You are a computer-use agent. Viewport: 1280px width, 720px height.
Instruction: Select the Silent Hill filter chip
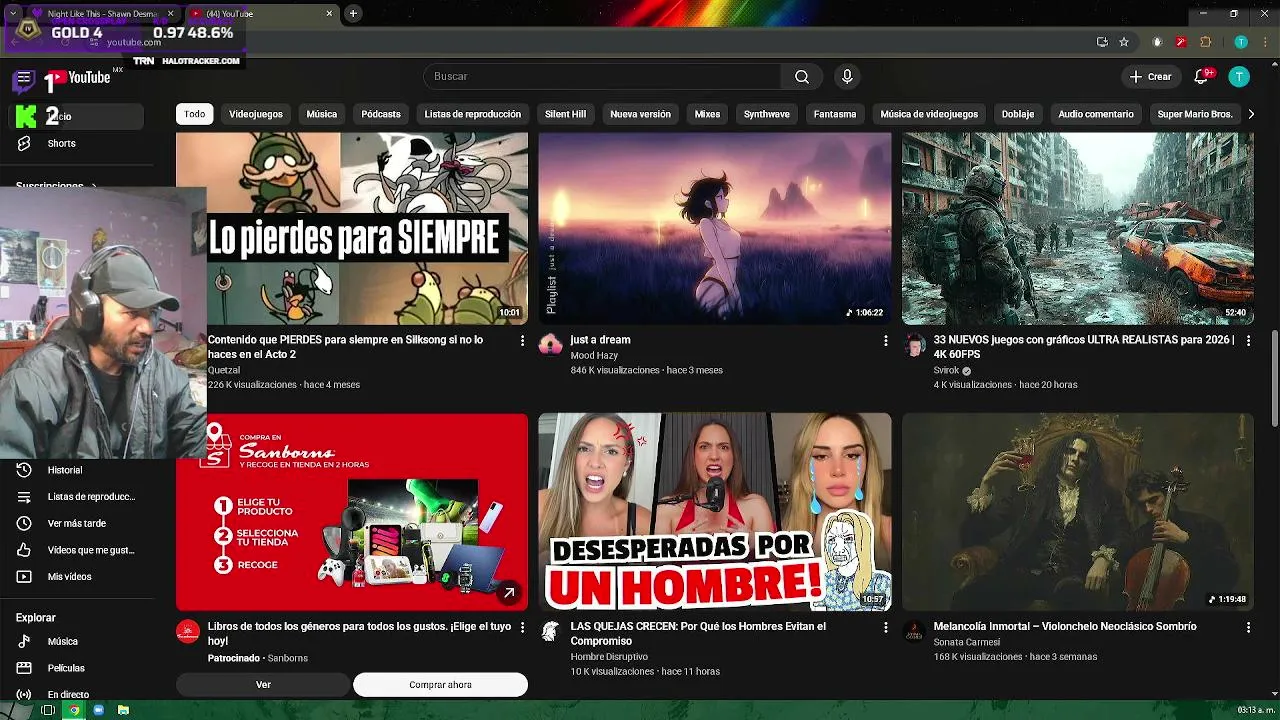coord(565,114)
